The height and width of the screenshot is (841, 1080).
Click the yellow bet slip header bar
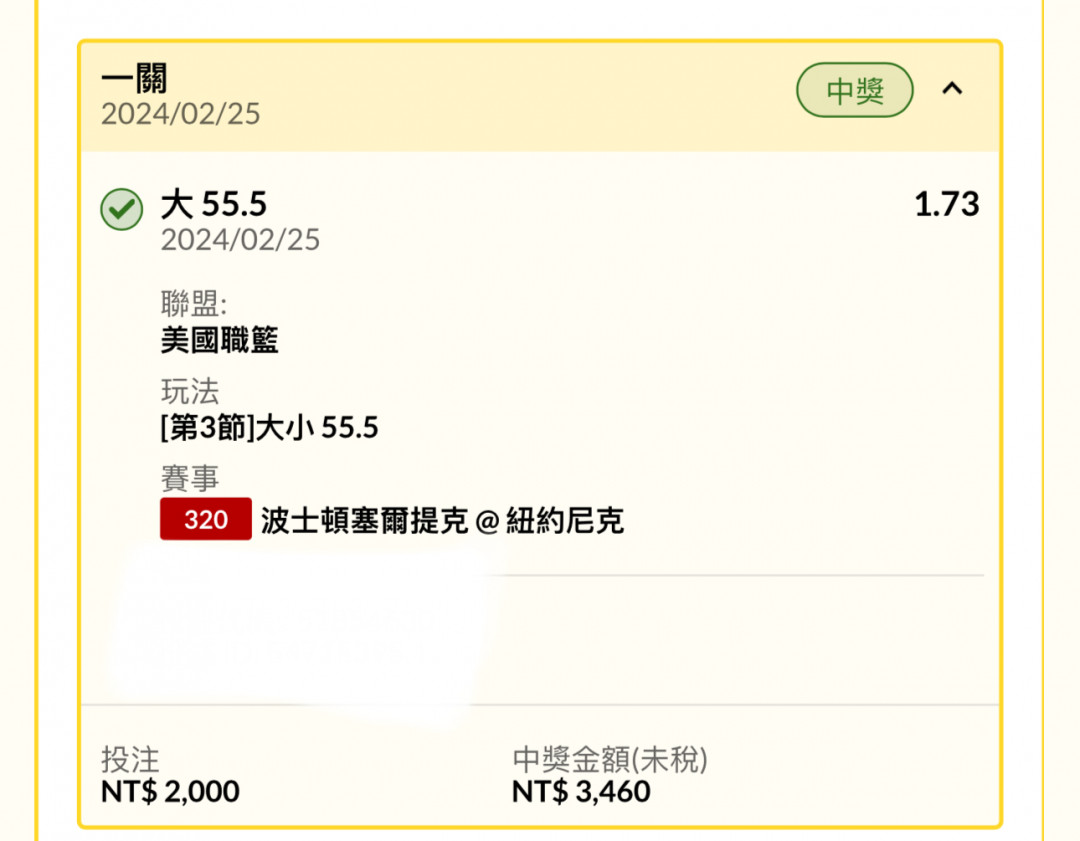(x=540, y=96)
